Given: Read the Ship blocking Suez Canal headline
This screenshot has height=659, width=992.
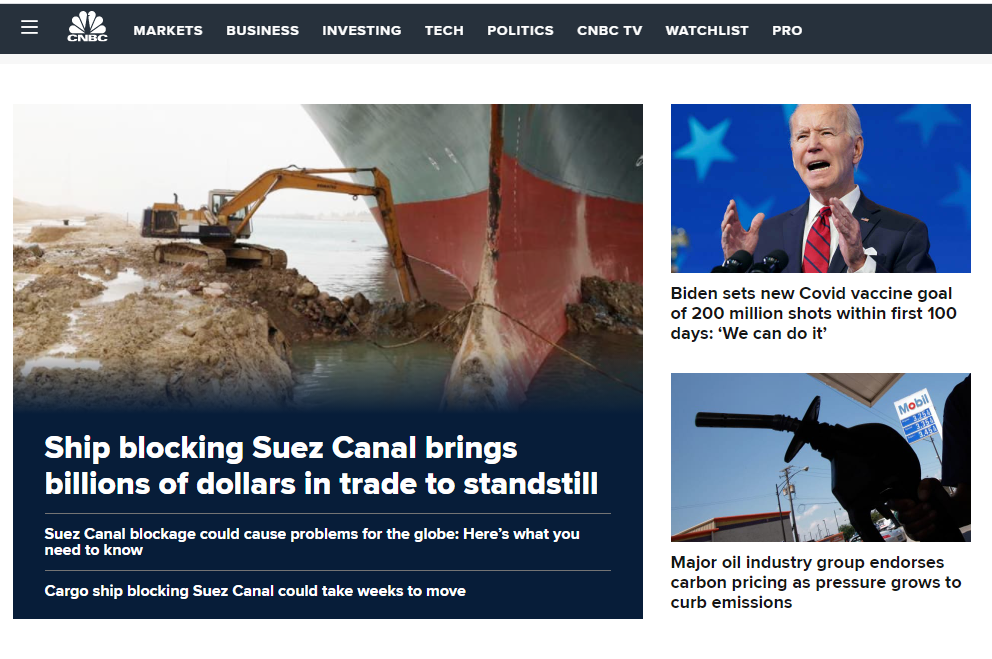Looking at the screenshot, I should tap(321, 465).
